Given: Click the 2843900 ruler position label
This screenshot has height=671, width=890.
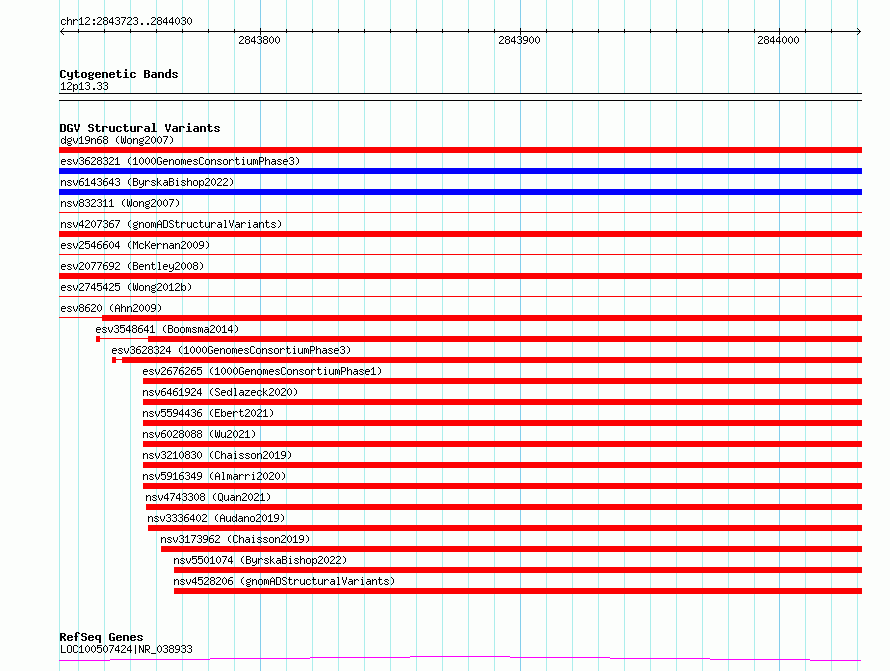Looking at the screenshot, I should click(x=519, y=40).
